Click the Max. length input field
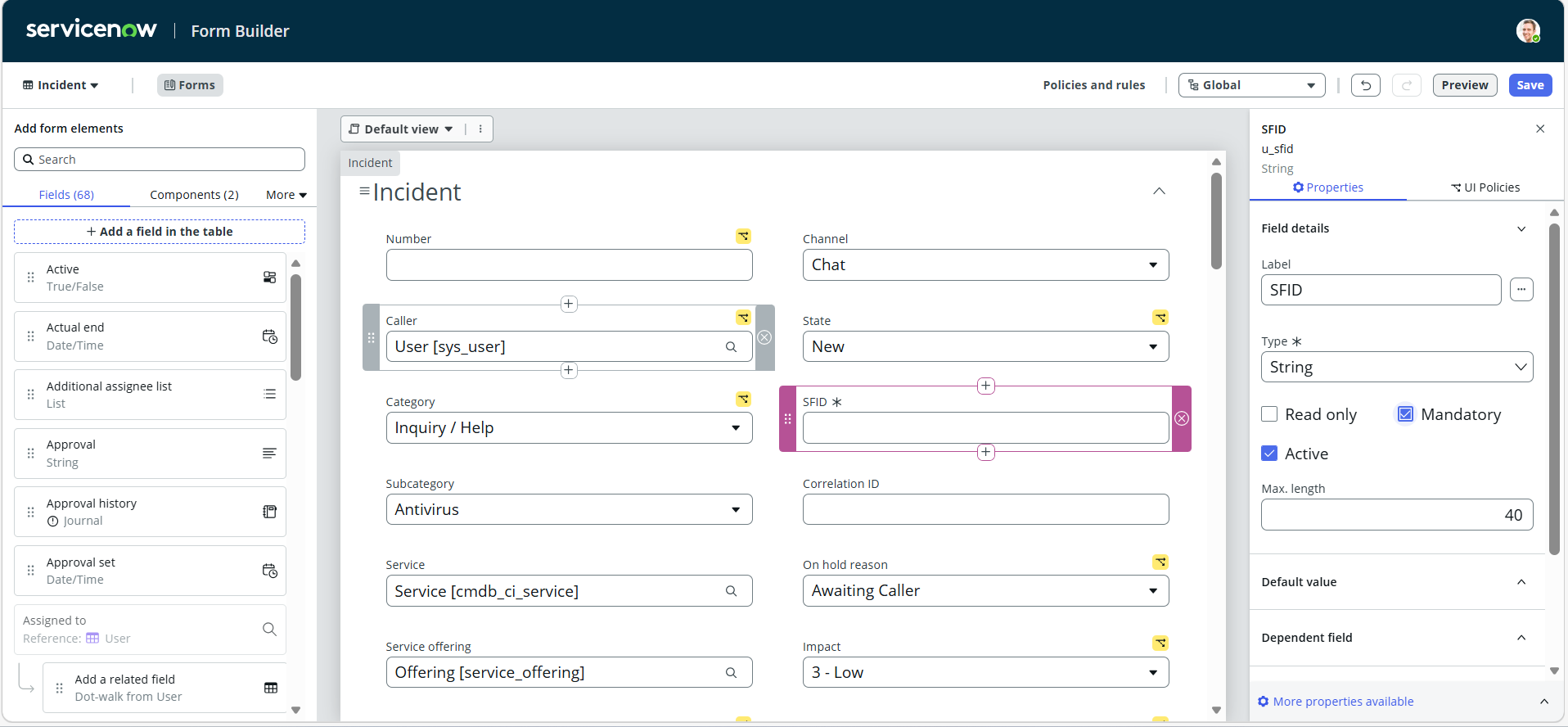This screenshot has width=1568, height=727. coord(1397,515)
